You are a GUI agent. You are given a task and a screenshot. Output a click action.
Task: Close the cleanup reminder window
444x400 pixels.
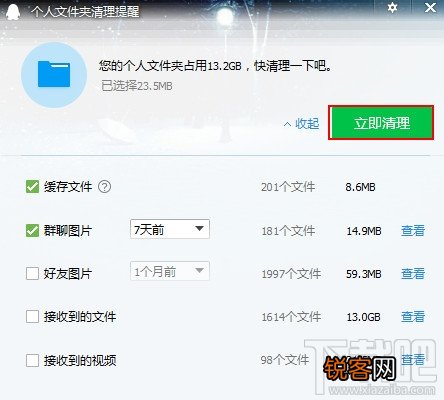[x=430, y=7]
